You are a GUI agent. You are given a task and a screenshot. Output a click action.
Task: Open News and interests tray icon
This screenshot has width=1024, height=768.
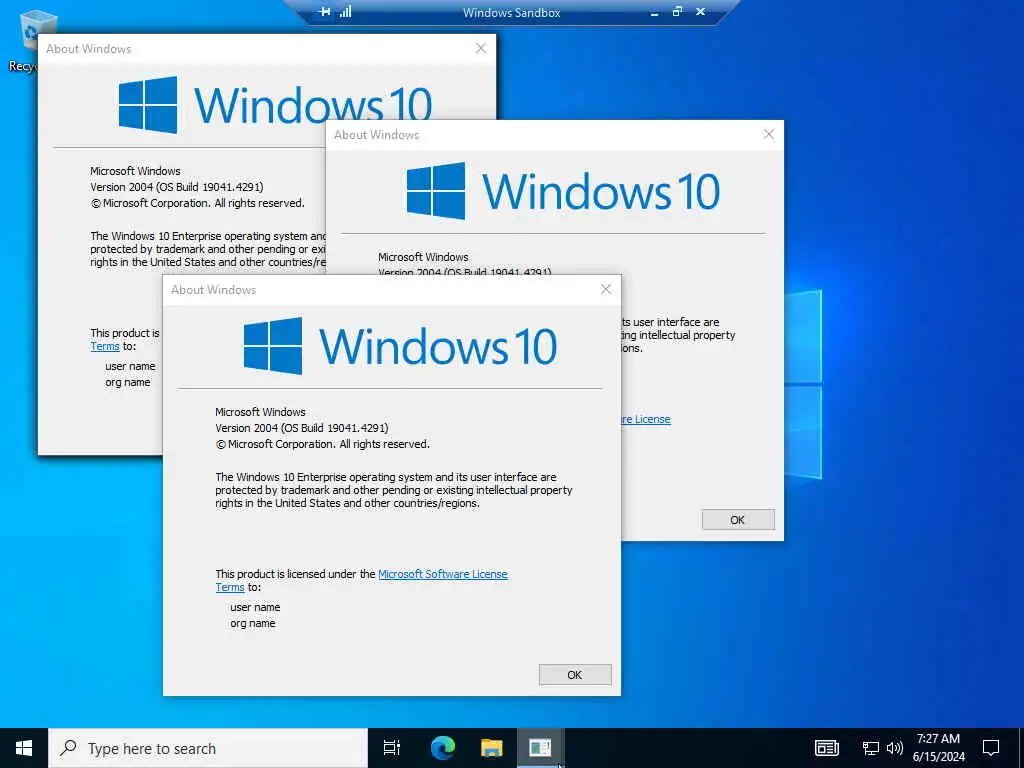click(826, 748)
